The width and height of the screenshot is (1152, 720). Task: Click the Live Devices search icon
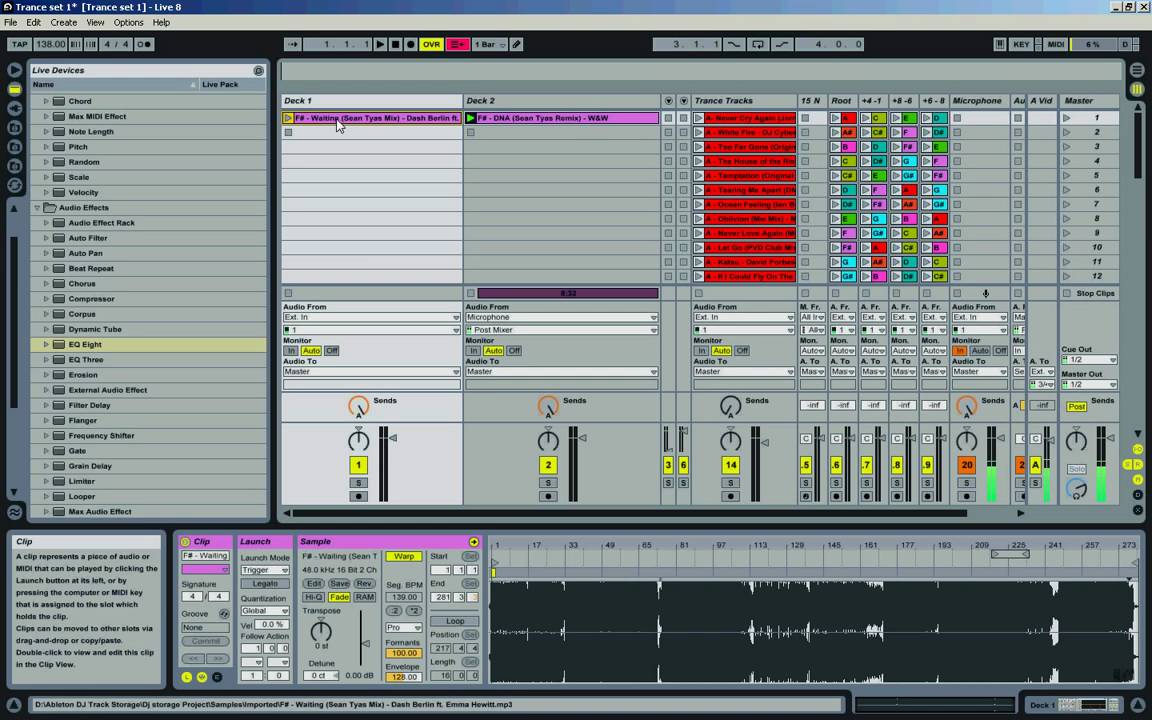click(259, 71)
